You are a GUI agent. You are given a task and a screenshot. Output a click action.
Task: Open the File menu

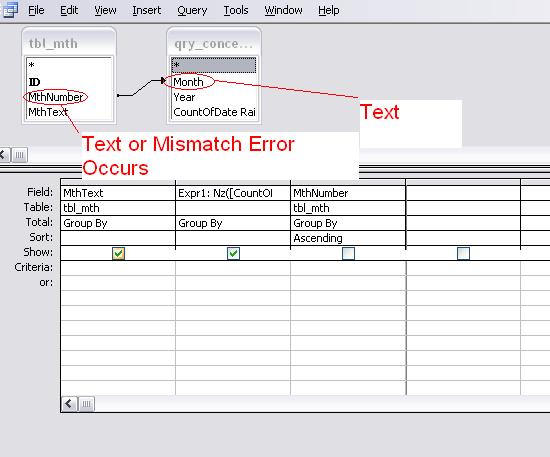[36, 11]
